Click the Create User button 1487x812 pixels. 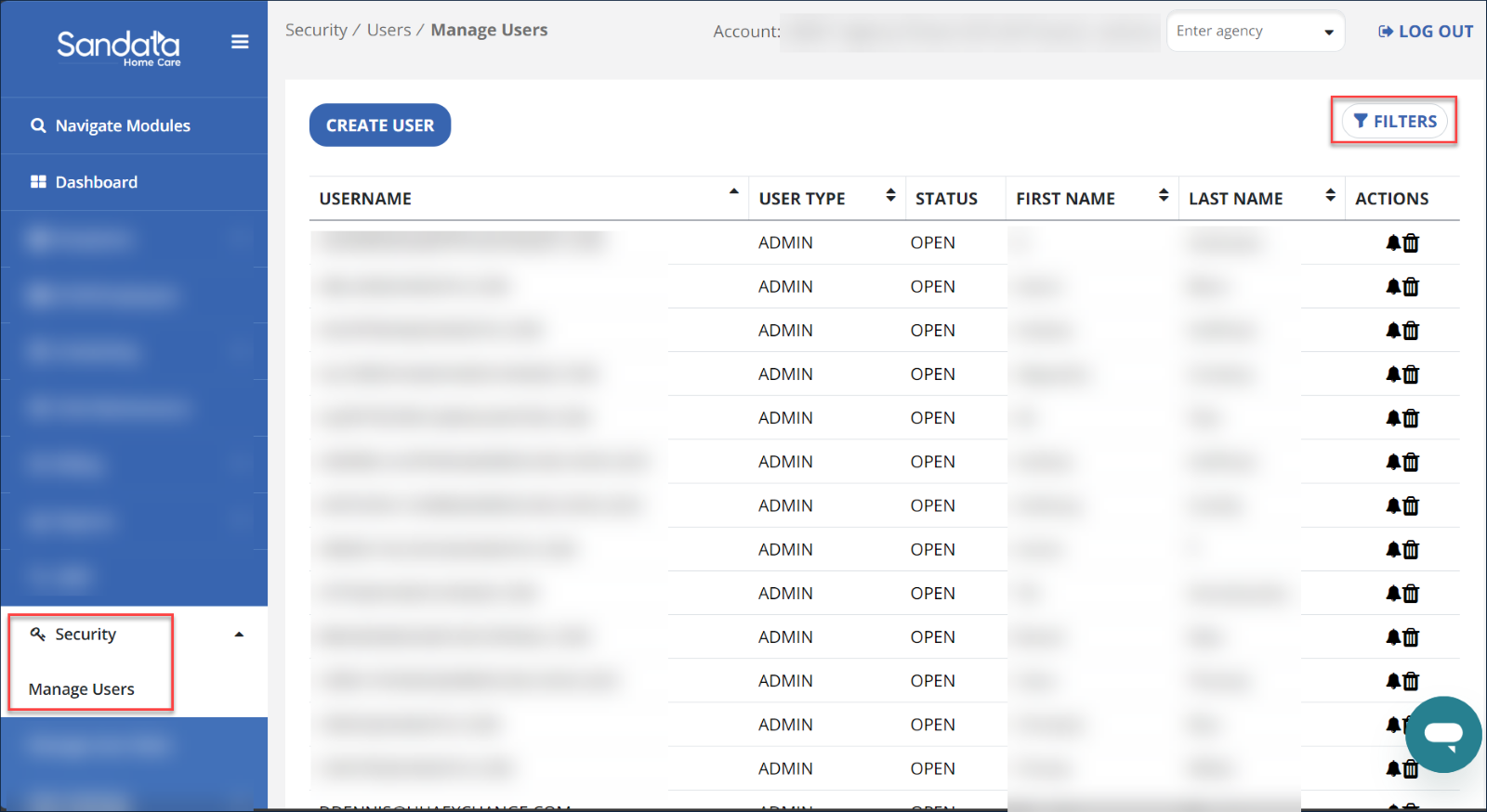[379, 125]
